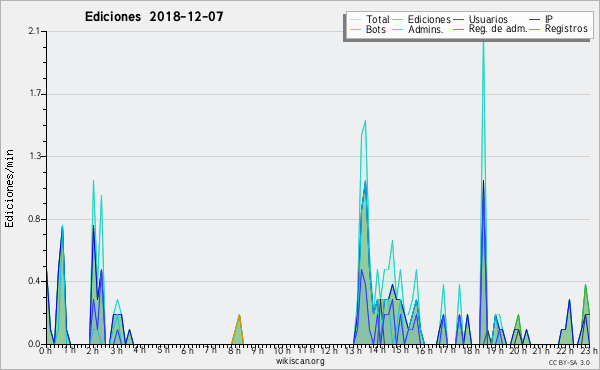Click the '8 h' x-axis label

pos(234,350)
